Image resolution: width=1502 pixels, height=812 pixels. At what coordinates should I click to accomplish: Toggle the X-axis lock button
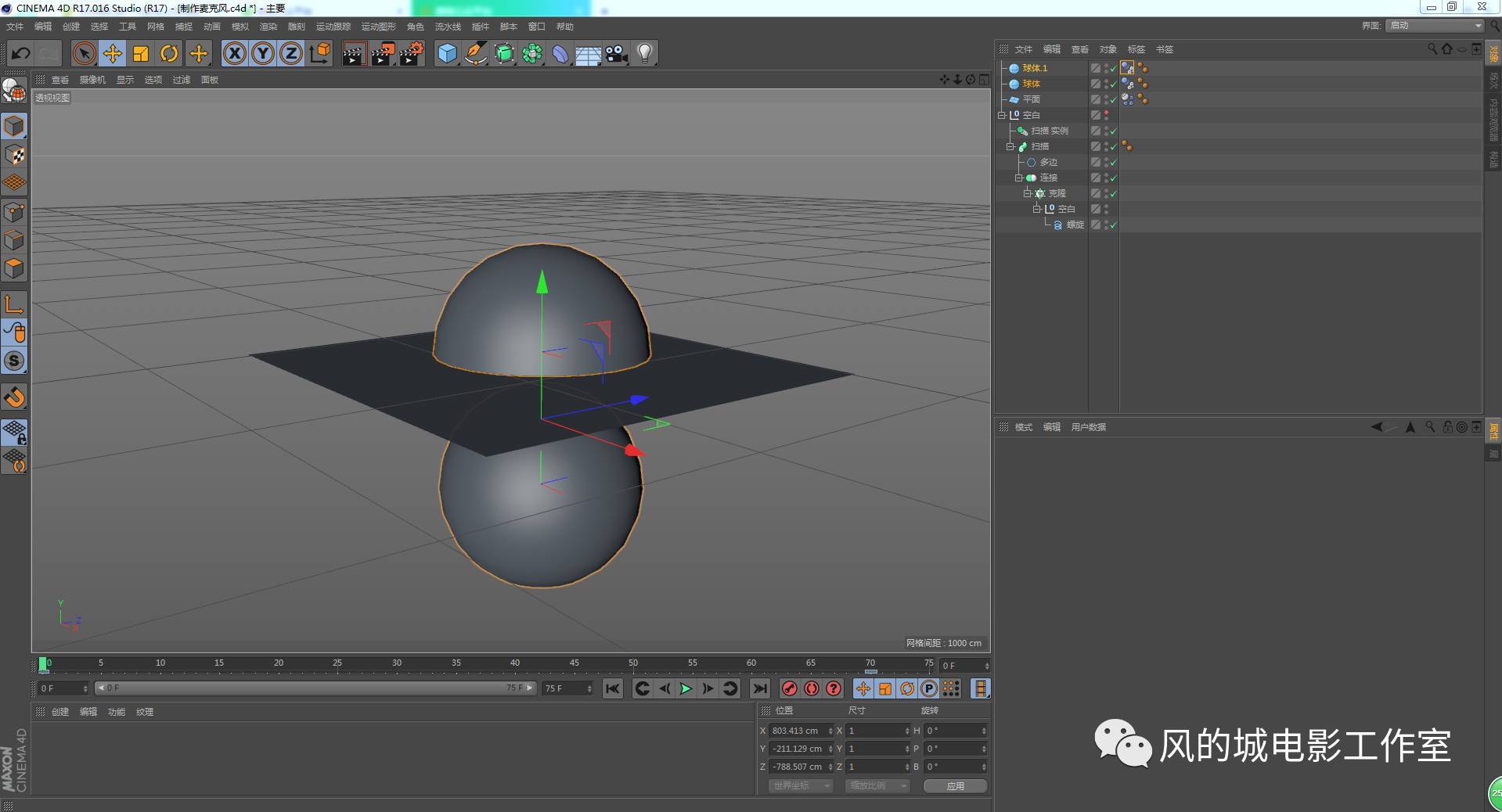point(235,53)
